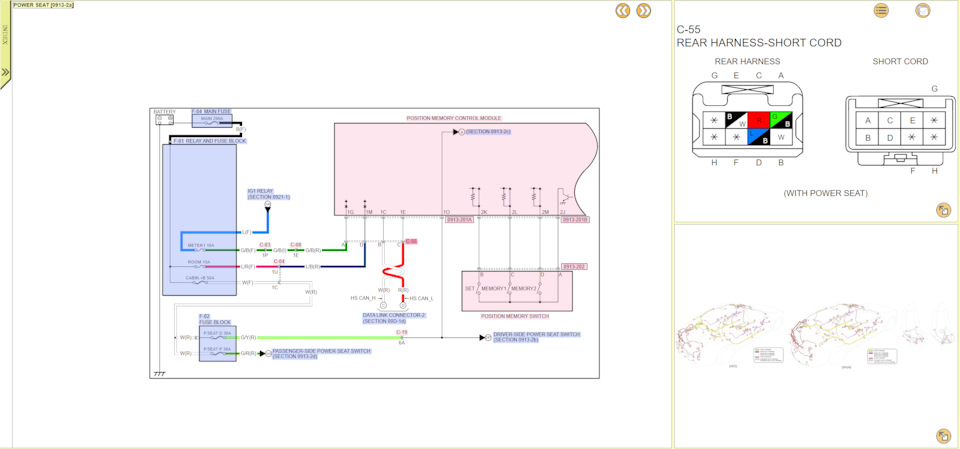Select connector C-04 on the diagram
960x449 pixels.
(279, 262)
